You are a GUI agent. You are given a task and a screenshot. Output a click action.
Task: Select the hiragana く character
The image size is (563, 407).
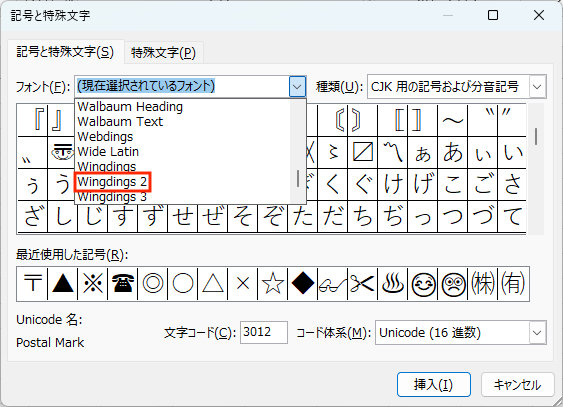pos(332,184)
